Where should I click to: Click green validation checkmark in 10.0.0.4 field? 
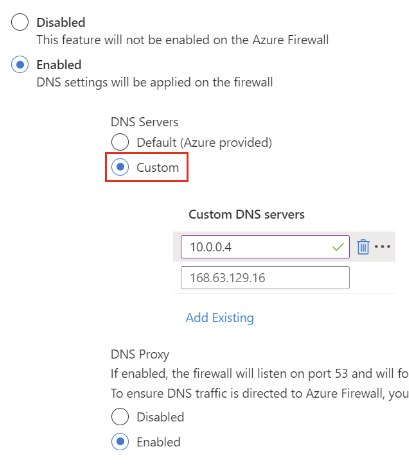pos(338,247)
